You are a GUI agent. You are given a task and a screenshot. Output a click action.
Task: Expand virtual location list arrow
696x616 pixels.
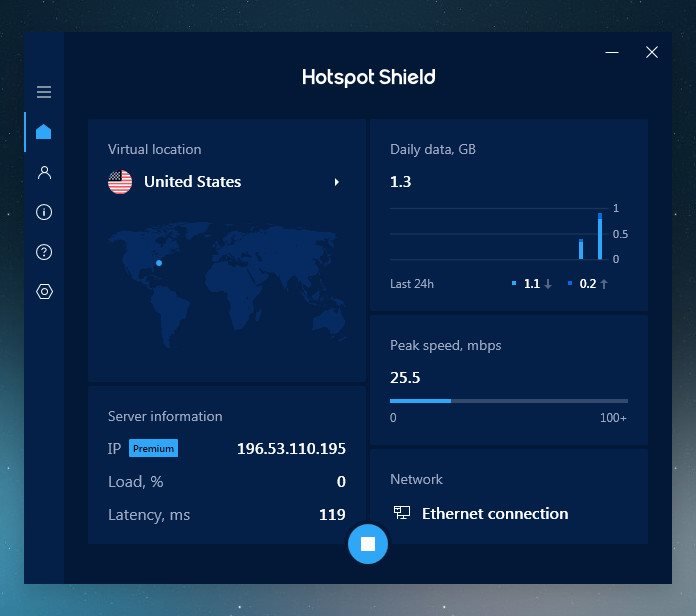point(337,182)
